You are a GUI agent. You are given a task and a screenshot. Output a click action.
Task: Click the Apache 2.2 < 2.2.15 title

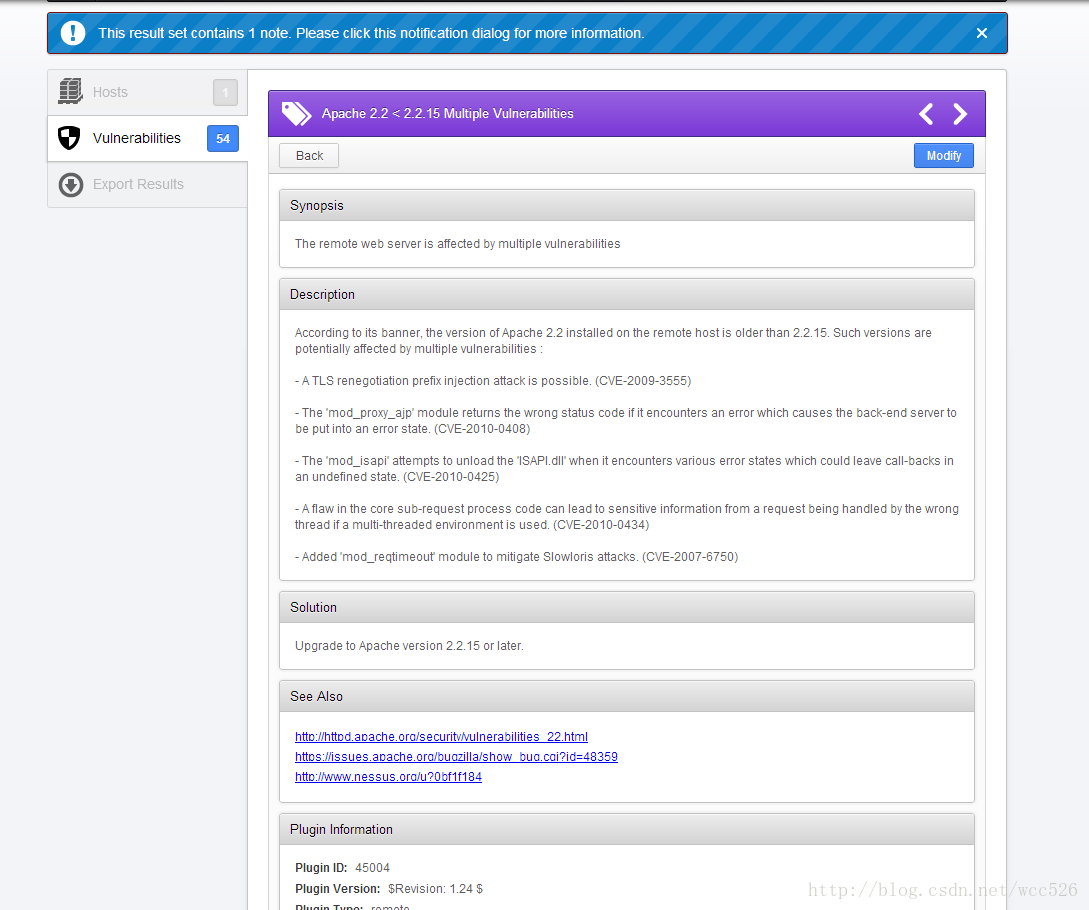[448, 113]
